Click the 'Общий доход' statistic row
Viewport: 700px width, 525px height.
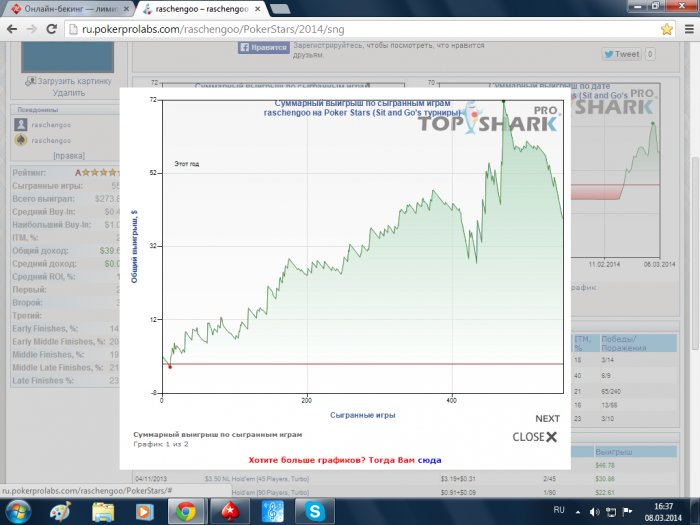[65, 250]
